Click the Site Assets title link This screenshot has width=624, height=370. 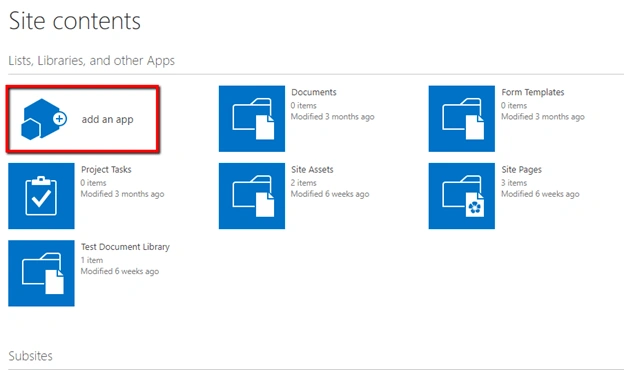pyautogui.click(x=312, y=169)
